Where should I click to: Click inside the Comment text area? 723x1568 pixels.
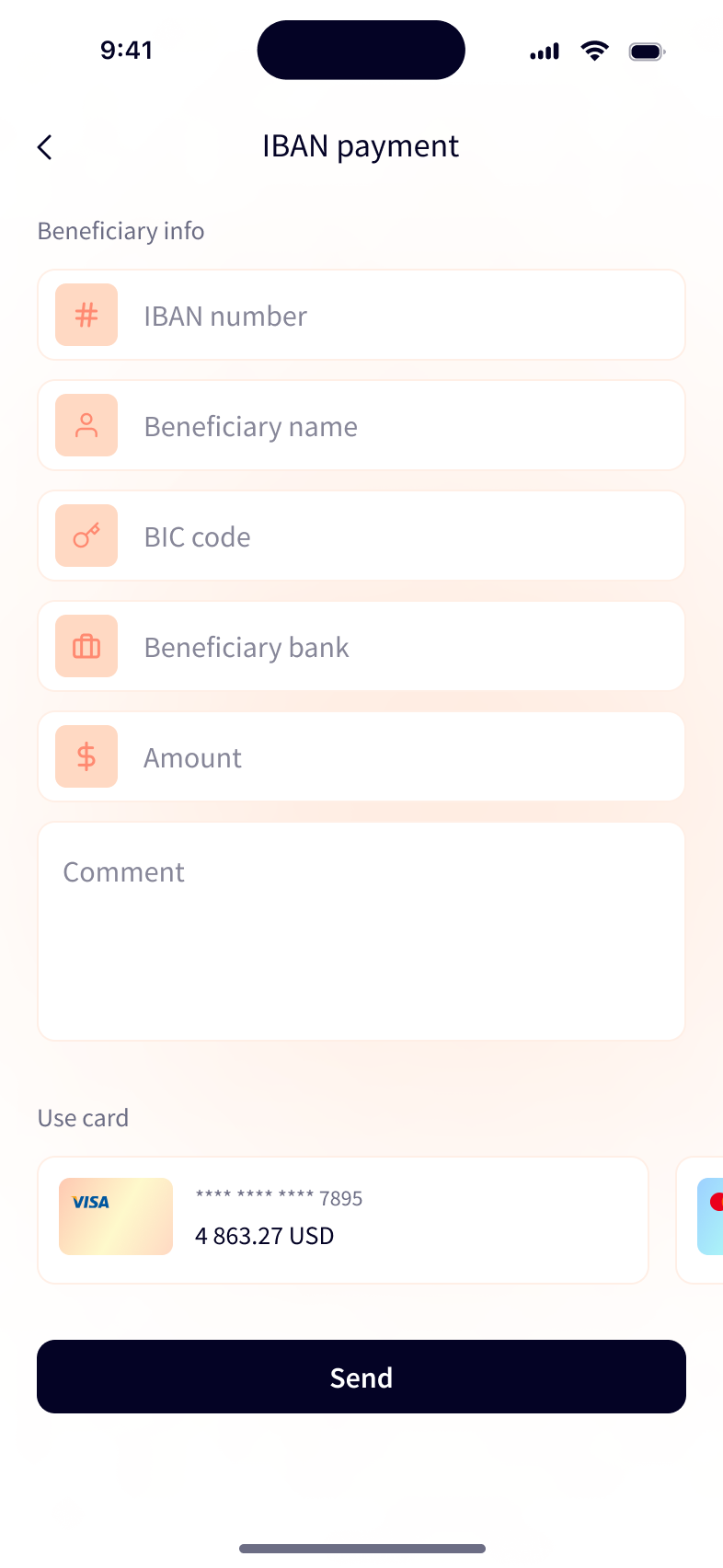click(x=361, y=931)
